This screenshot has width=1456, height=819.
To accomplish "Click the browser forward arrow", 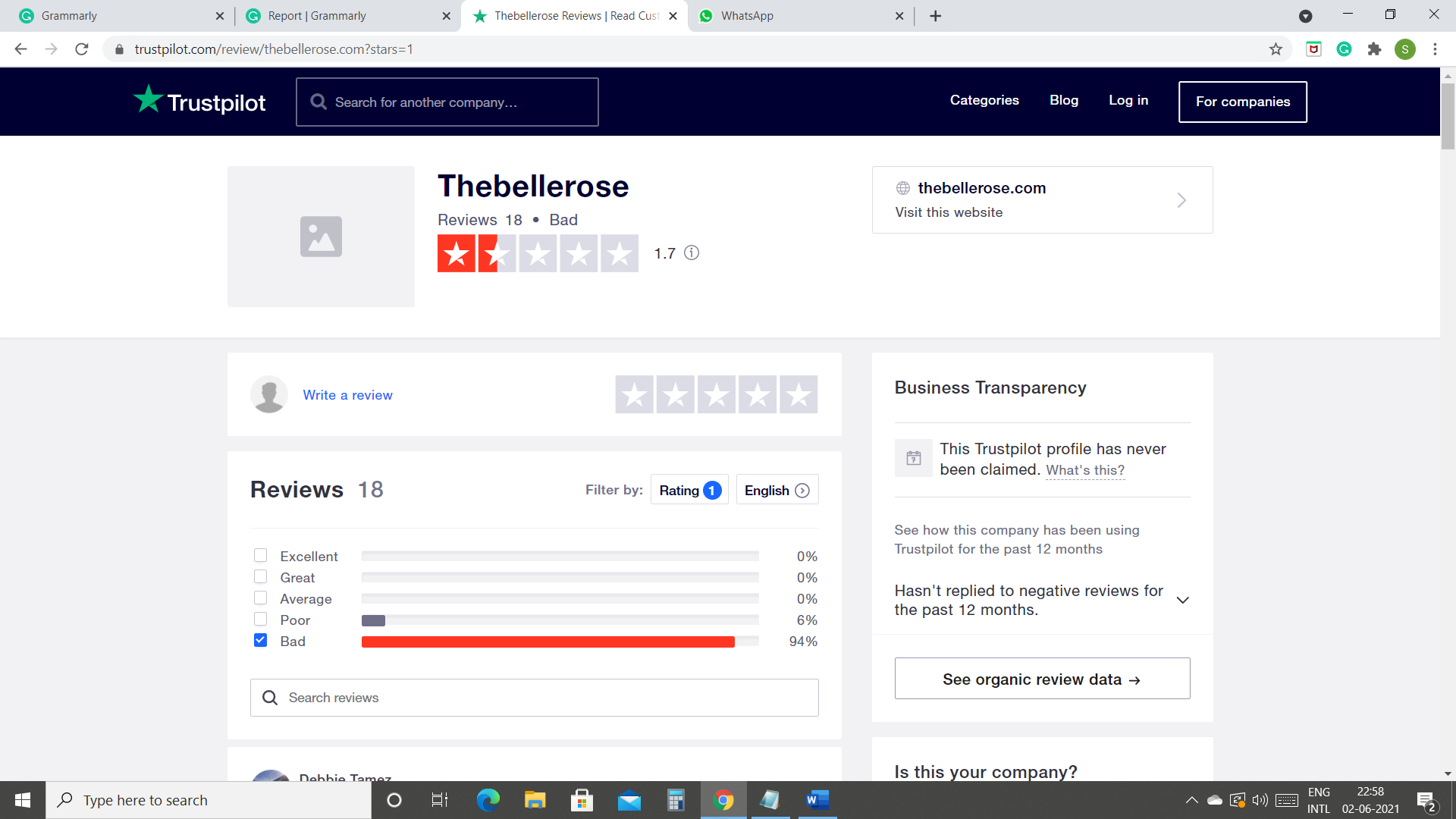I will pyautogui.click(x=51, y=49).
